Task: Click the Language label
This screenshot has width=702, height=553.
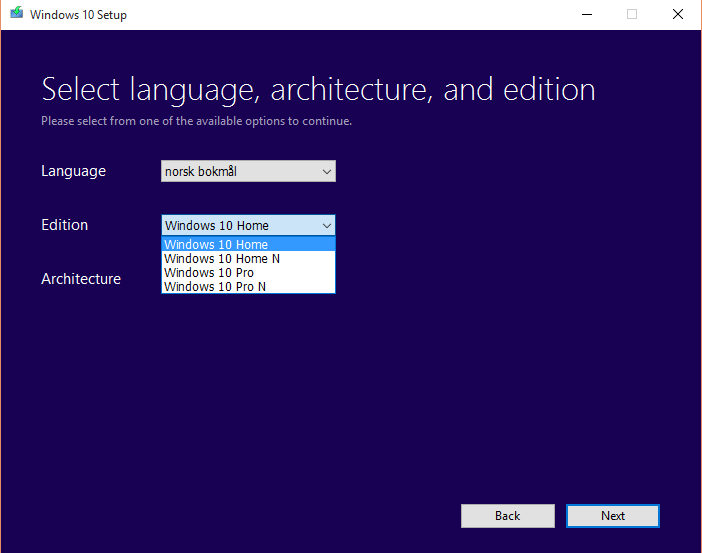Action: tap(73, 171)
